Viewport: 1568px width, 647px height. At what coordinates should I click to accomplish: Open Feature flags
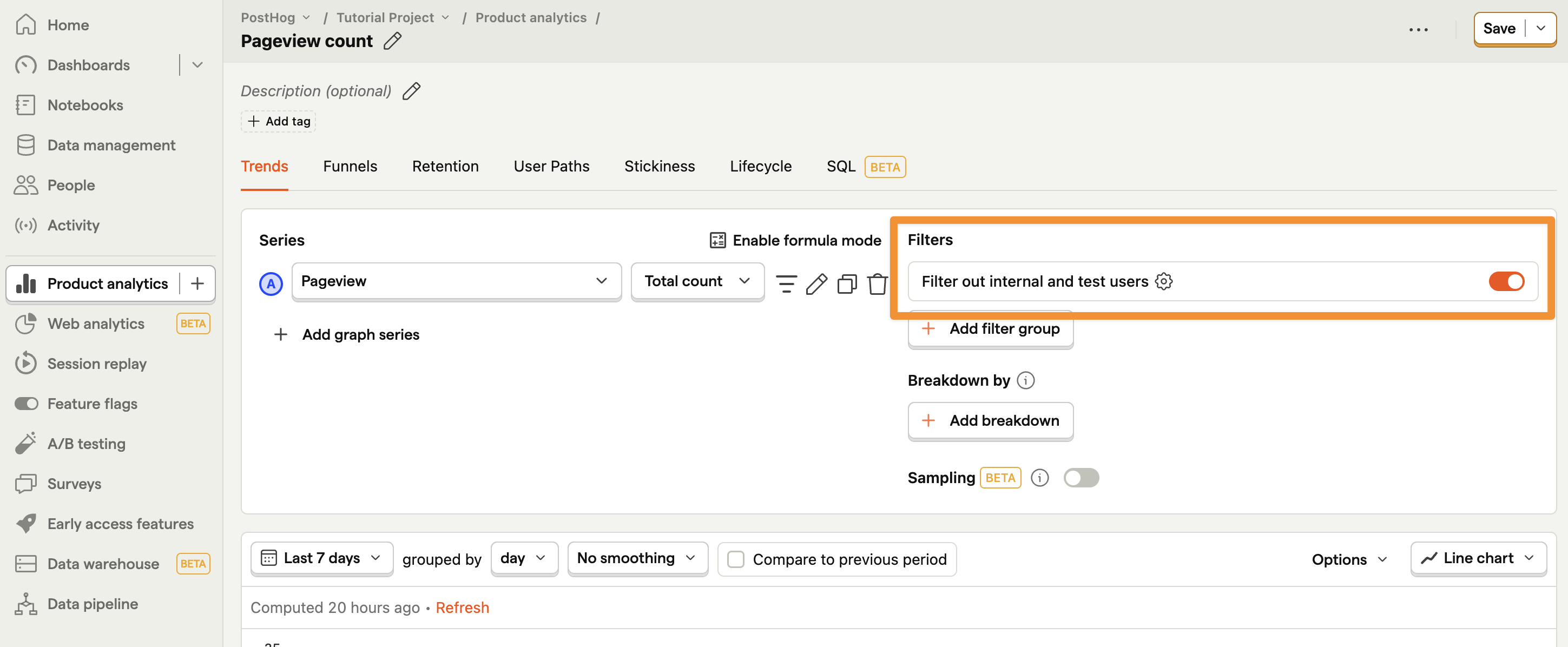[x=92, y=404]
